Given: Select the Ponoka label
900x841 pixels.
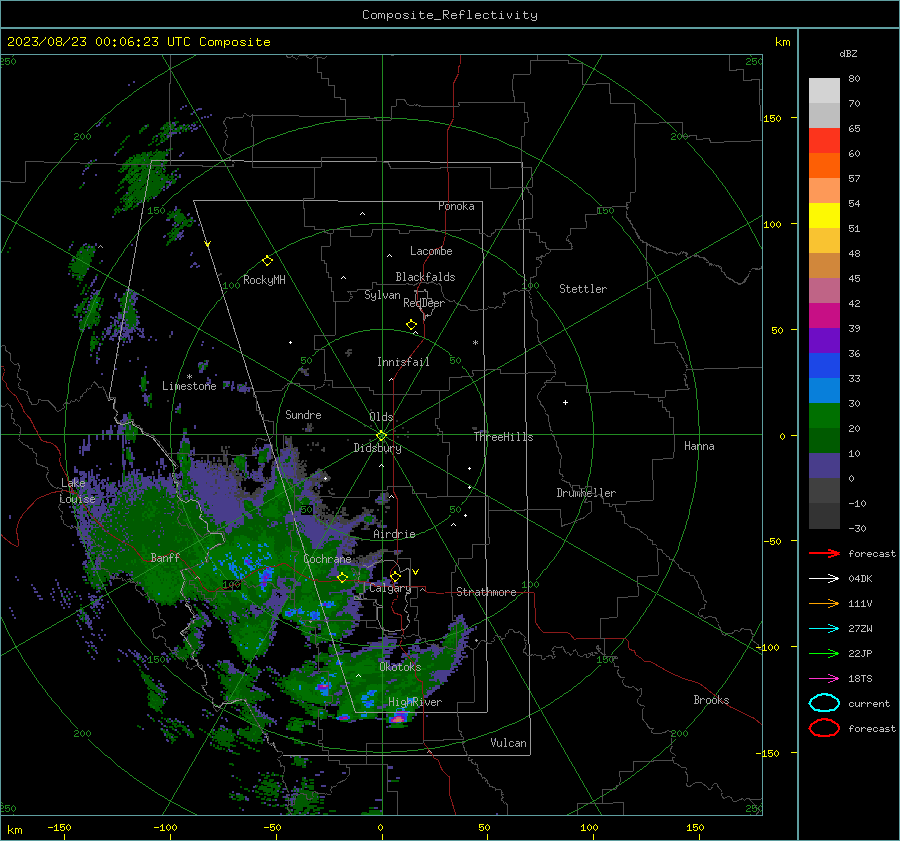Looking at the screenshot, I should coord(456,206).
